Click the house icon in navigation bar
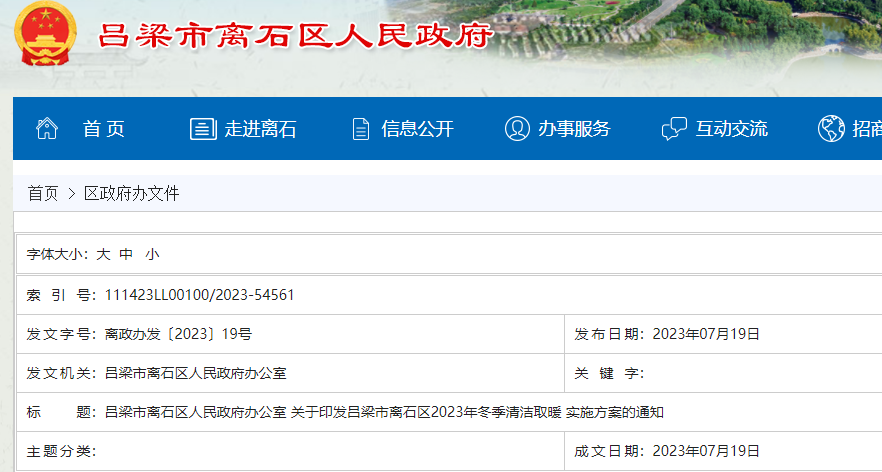Screen dimensions: 882x472 pos(47,129)
